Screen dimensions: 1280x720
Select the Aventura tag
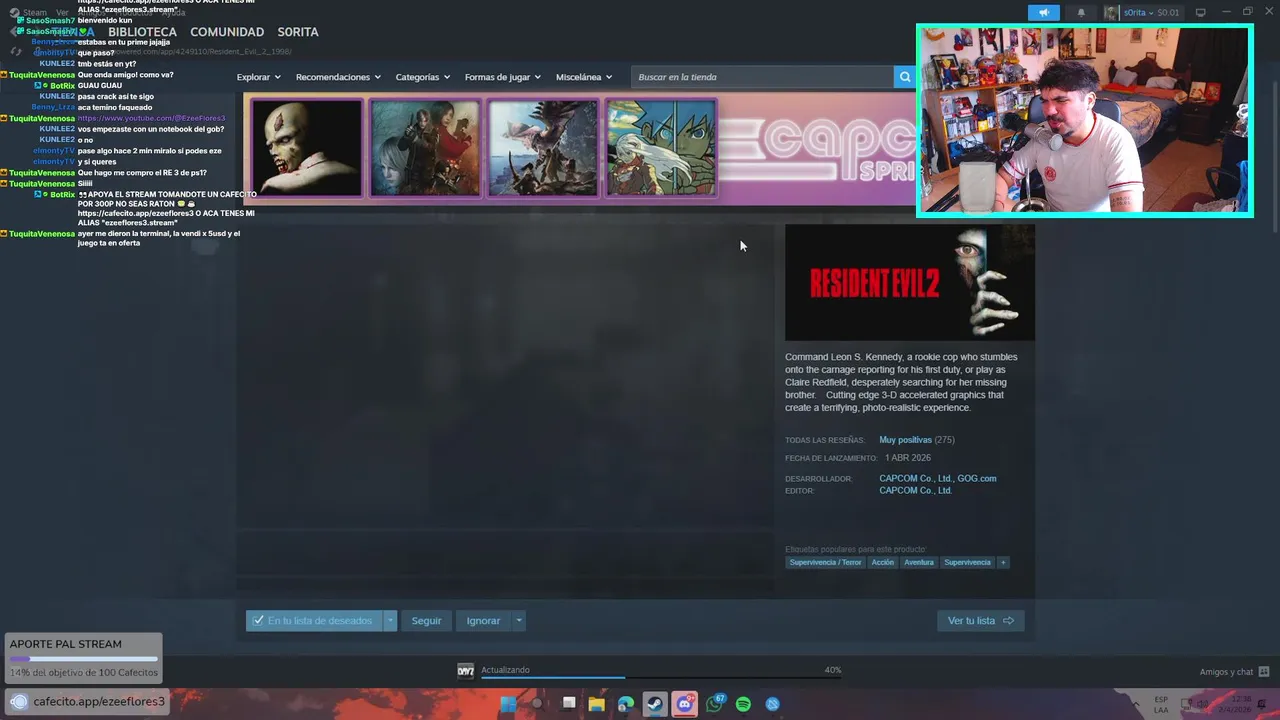point(919,562)
